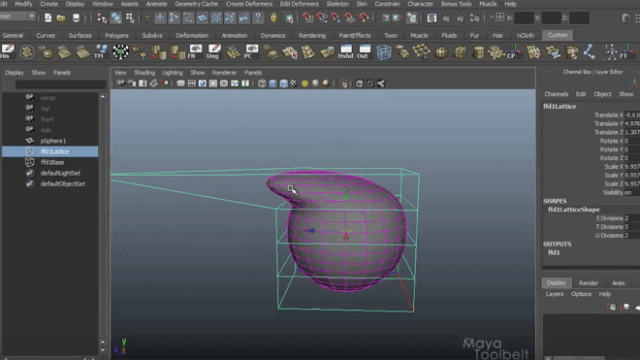Switch to the Anim layer tab

(618, 283)
